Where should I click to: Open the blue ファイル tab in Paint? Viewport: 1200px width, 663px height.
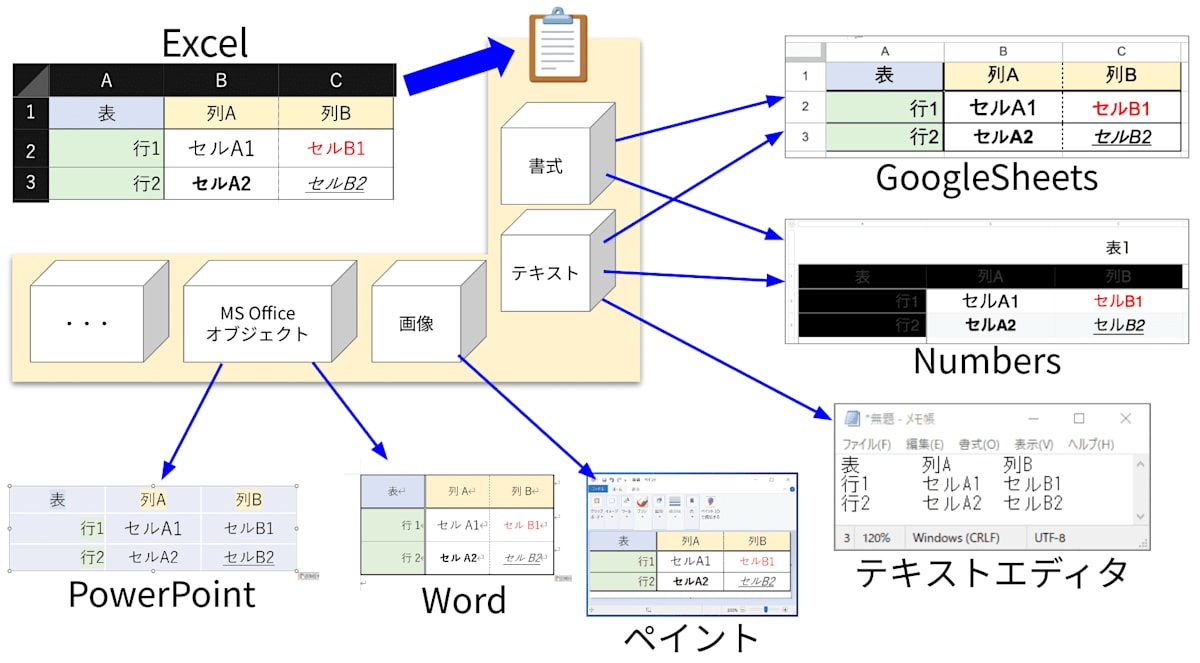point(598,489)
